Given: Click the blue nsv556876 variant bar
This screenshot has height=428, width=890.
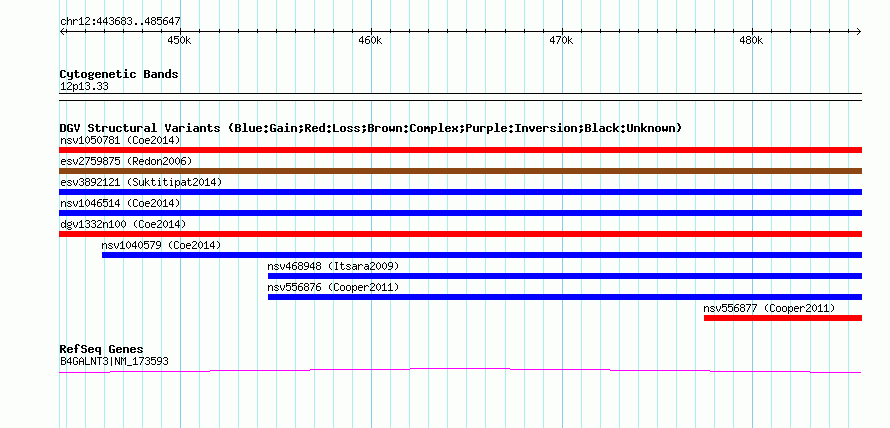Looking at the screenshot, I should (x=565, y=297).
